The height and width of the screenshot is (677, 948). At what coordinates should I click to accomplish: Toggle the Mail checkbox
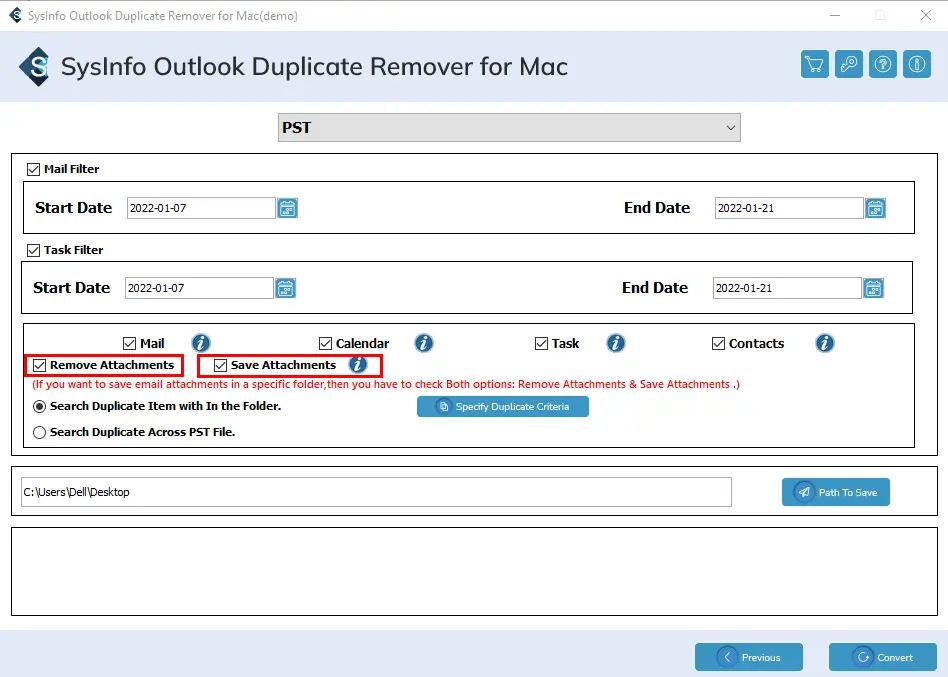tap(129, 344)
